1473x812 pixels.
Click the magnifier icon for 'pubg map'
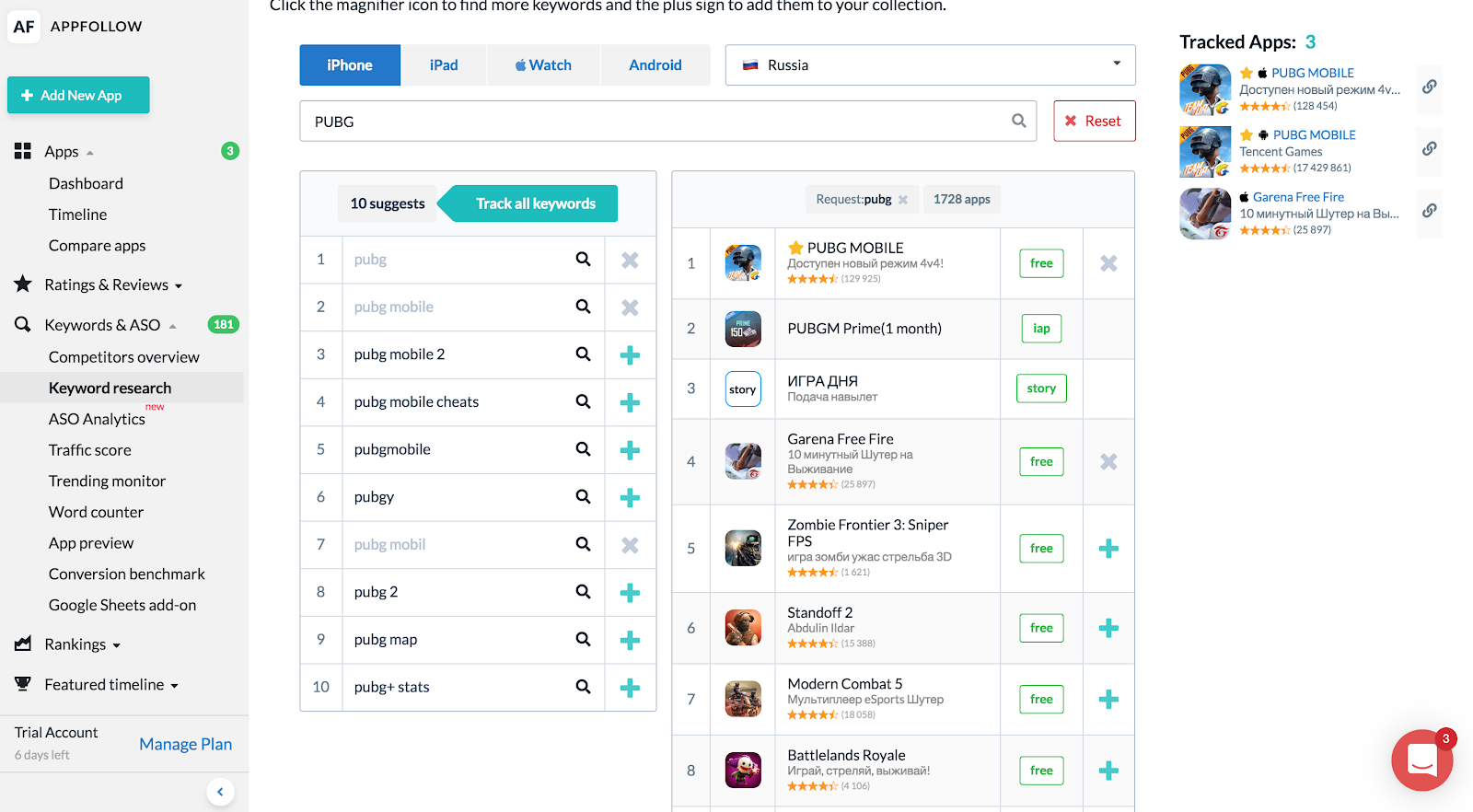coord(583,639)
